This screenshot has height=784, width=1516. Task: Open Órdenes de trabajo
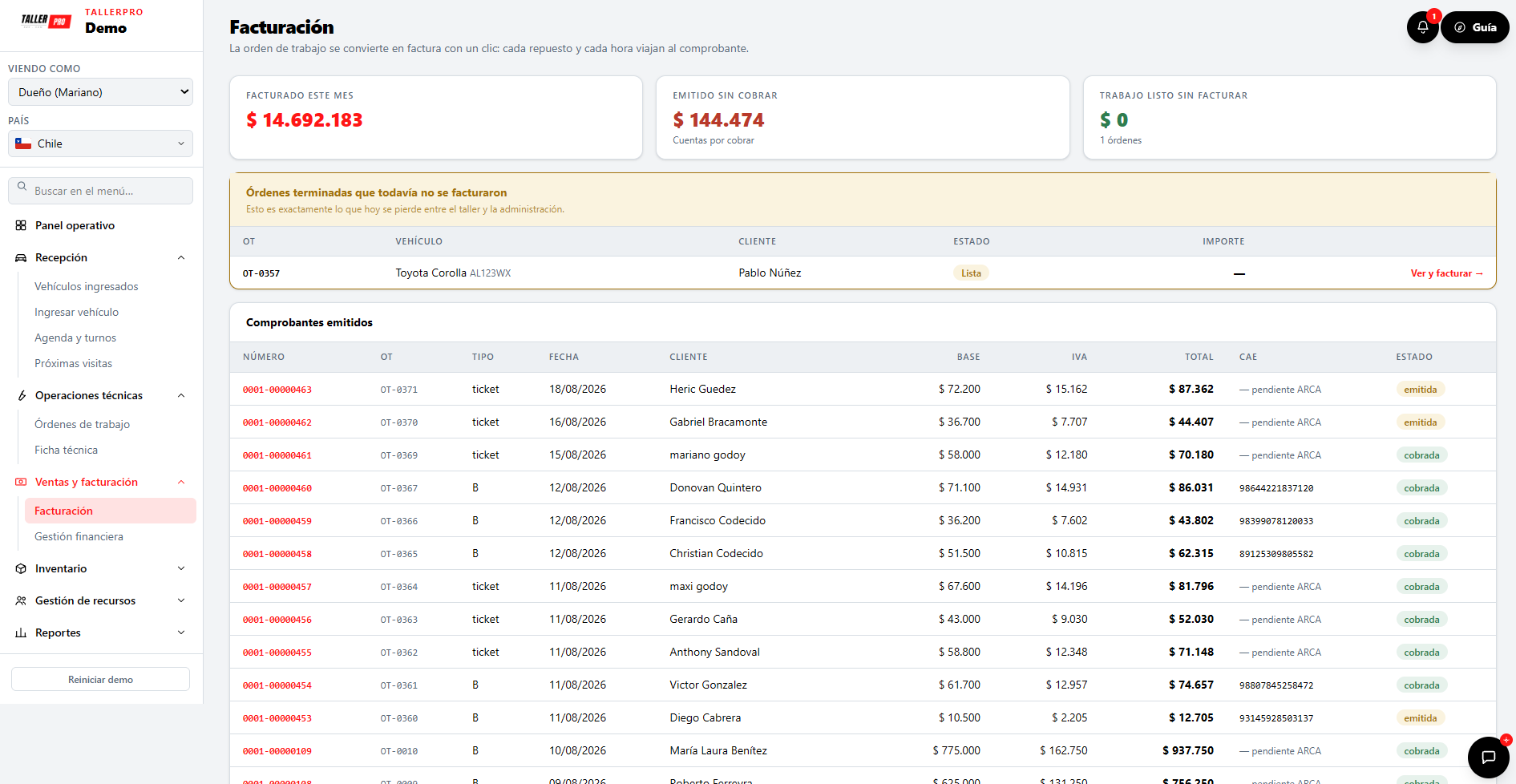pyautogui.click(x=82, y=424)
